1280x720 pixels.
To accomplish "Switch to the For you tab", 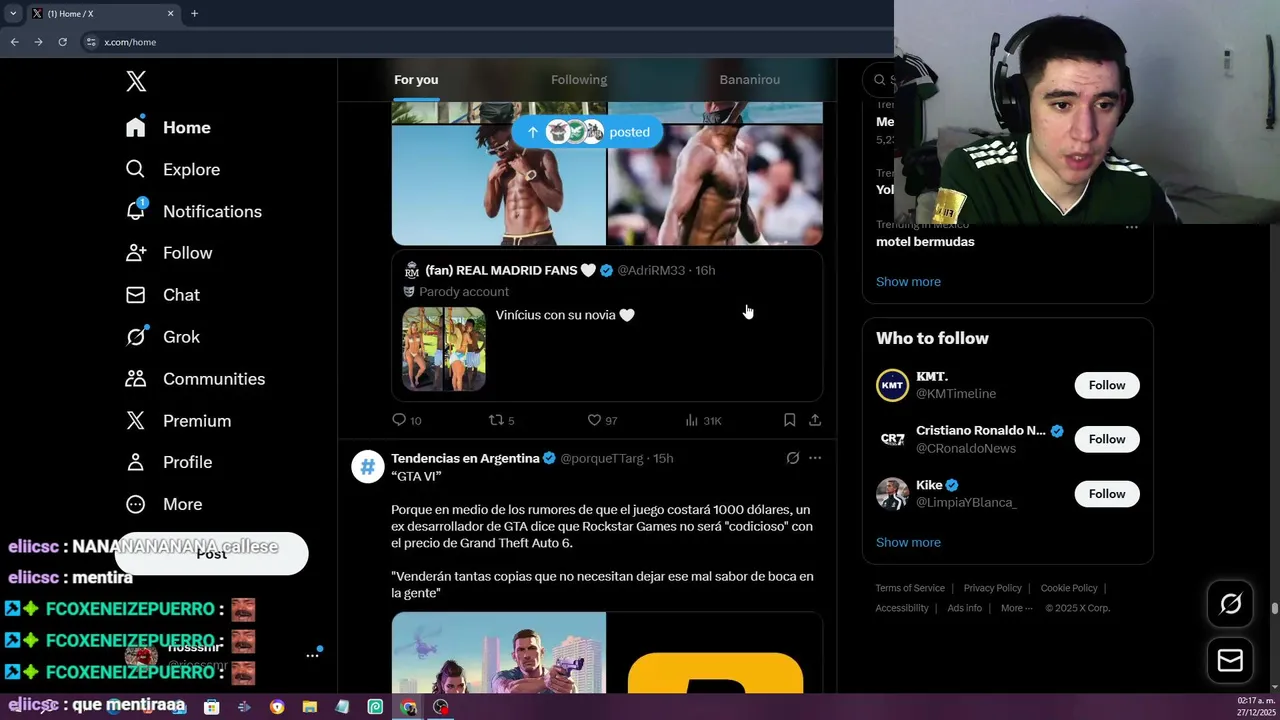I will pyautogui.click(x=416, y=80).
